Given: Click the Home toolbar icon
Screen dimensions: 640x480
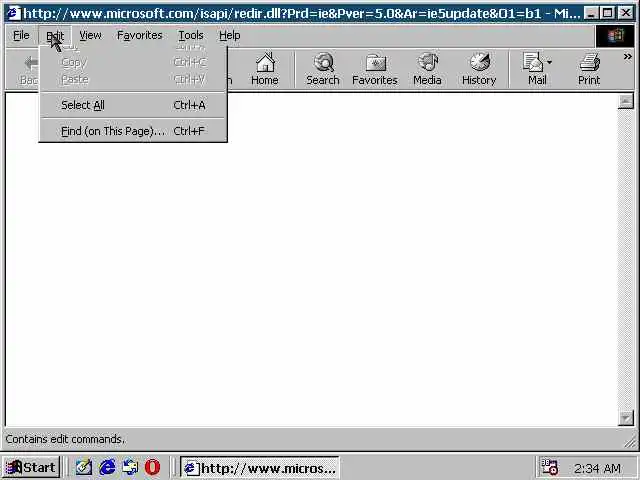Looking at the screenshot, I should (265, 69).
